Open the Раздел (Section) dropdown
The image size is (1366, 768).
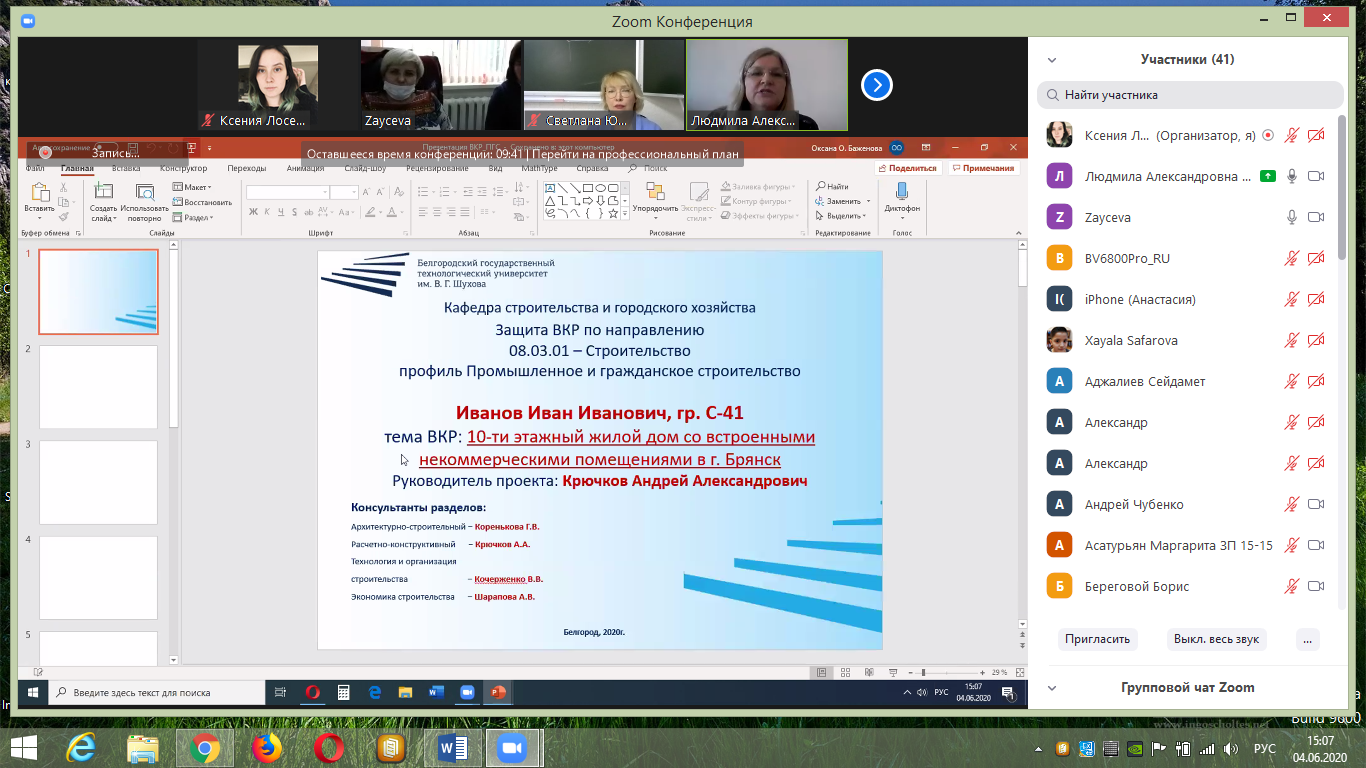pyautogui.click(x=192, y=217)
